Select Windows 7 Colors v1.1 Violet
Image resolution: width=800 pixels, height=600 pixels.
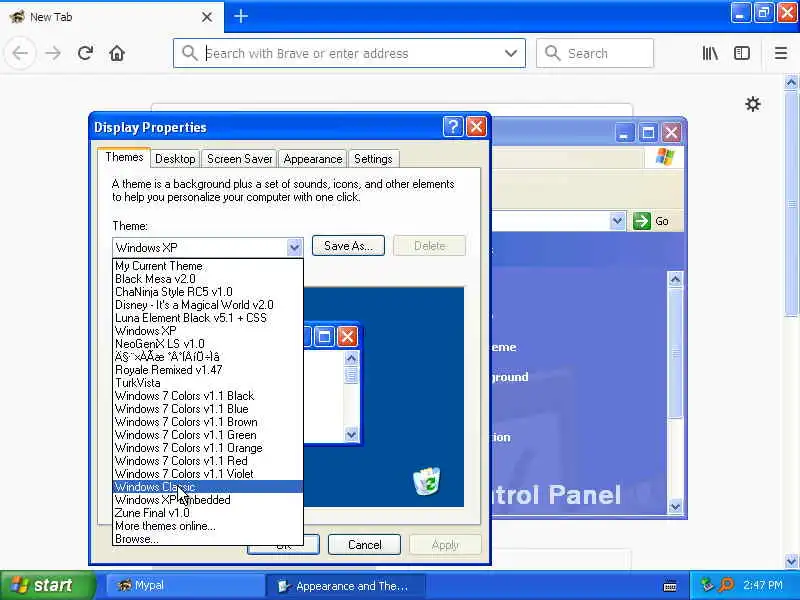click(208, 474)
